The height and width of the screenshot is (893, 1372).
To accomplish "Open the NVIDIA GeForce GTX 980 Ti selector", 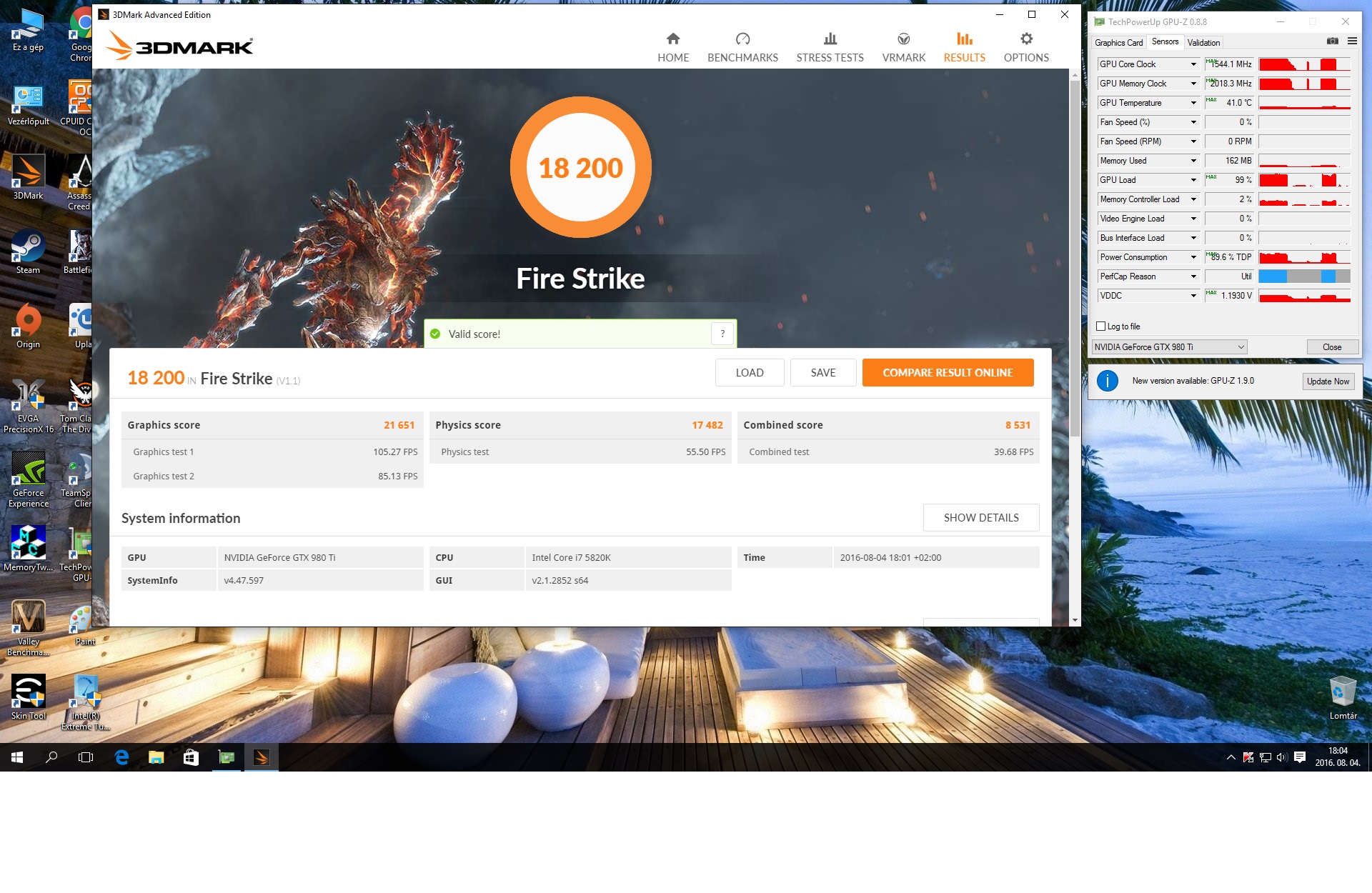I will (1170, 347).
